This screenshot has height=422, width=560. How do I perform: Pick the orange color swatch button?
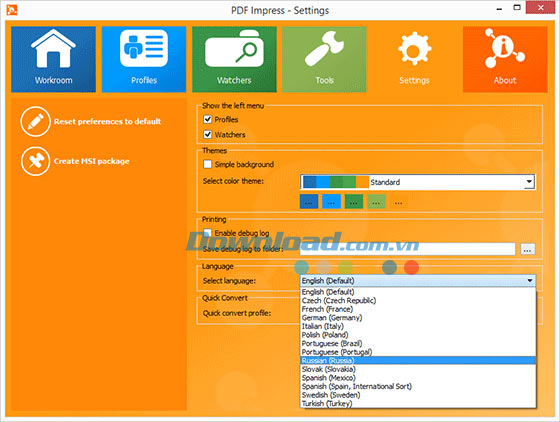[x=399, y=202]
